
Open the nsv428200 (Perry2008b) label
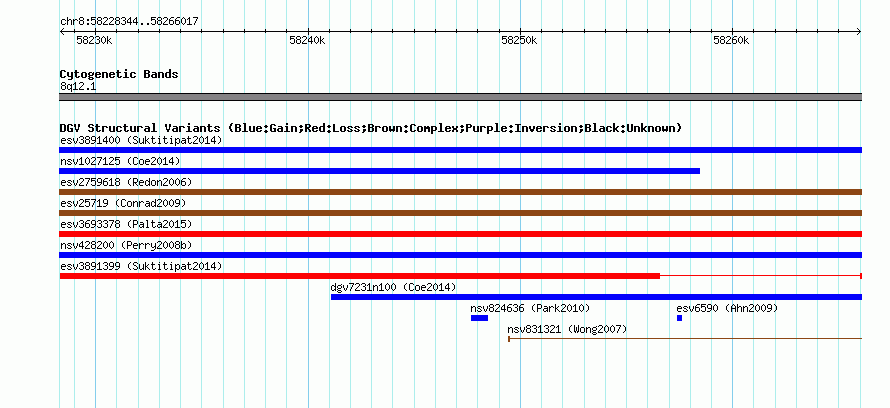pyautogui.click(x=126, y=245)
